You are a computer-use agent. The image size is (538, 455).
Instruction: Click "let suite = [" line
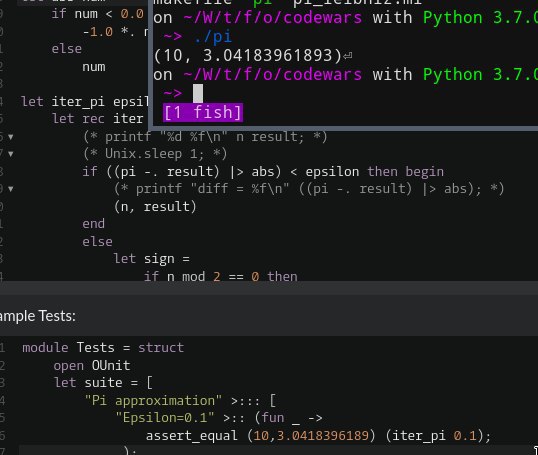(103, 383)
